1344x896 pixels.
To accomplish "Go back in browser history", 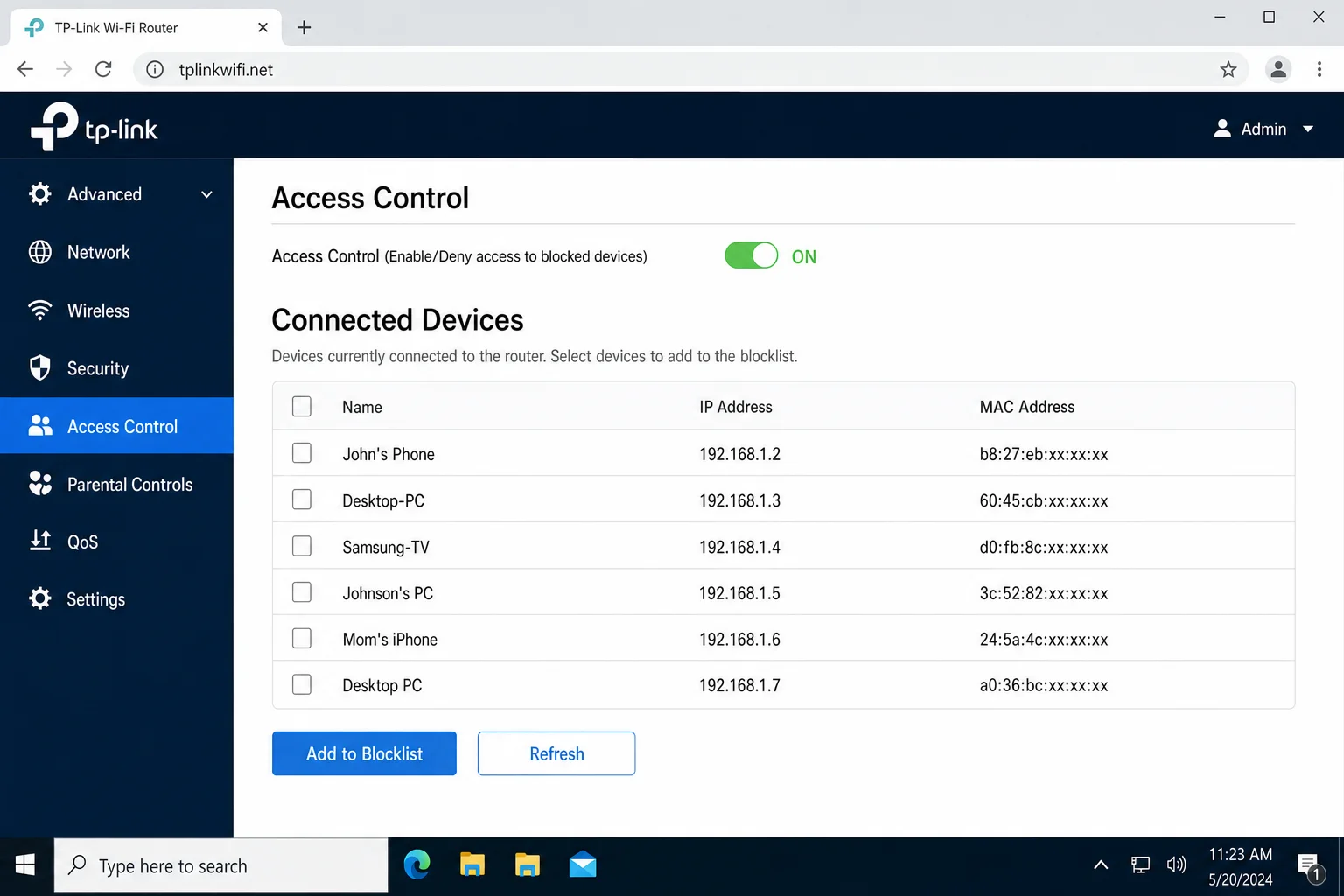I will click(x=25, y=69).
